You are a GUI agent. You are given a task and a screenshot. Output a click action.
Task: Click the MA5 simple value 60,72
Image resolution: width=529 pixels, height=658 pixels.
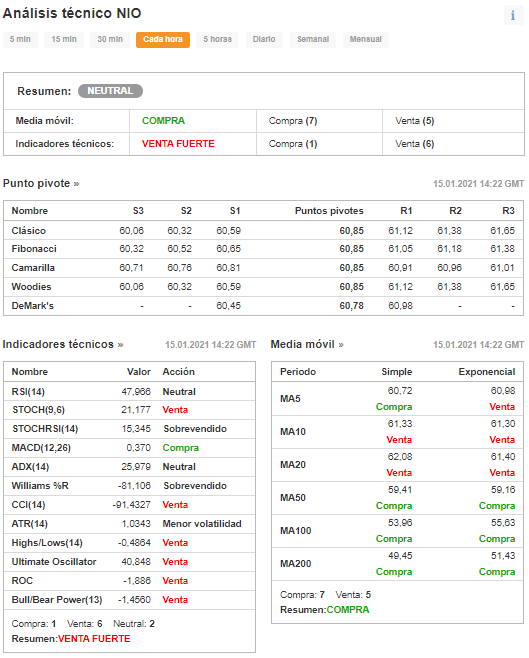(x=400, y=391)
